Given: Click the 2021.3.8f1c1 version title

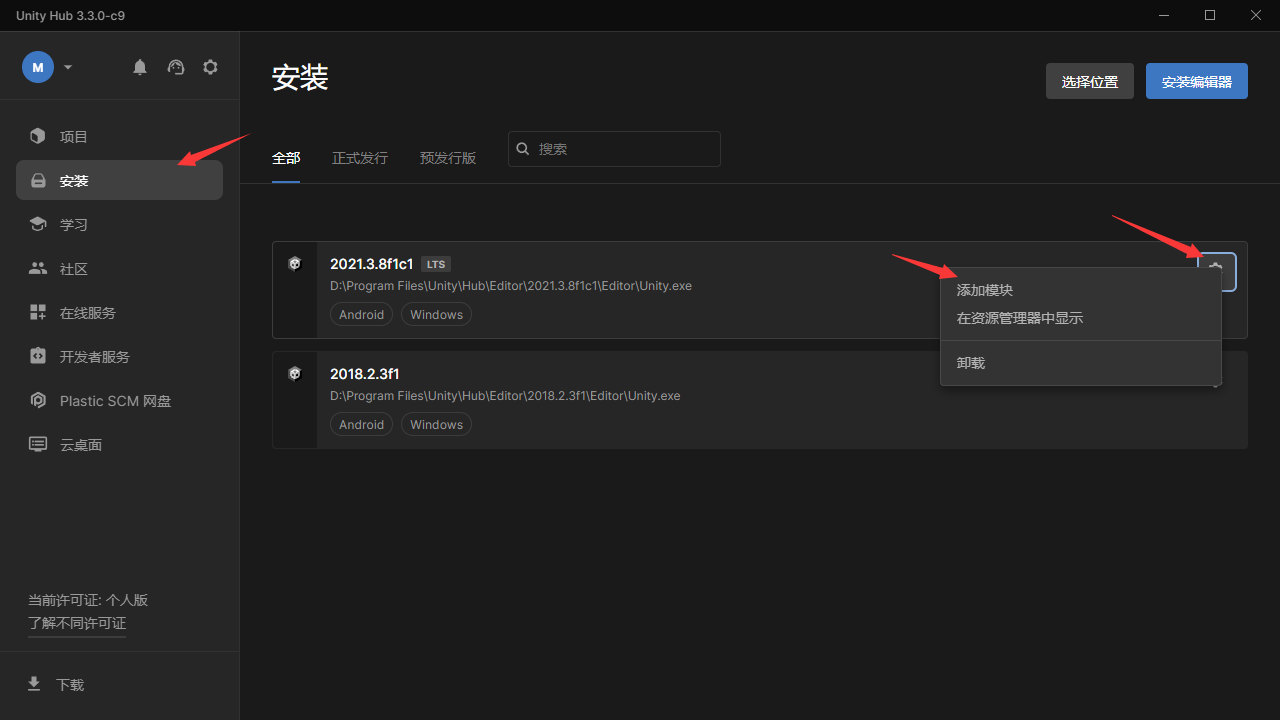Looking at the screenshot, I should pos(372,264).
